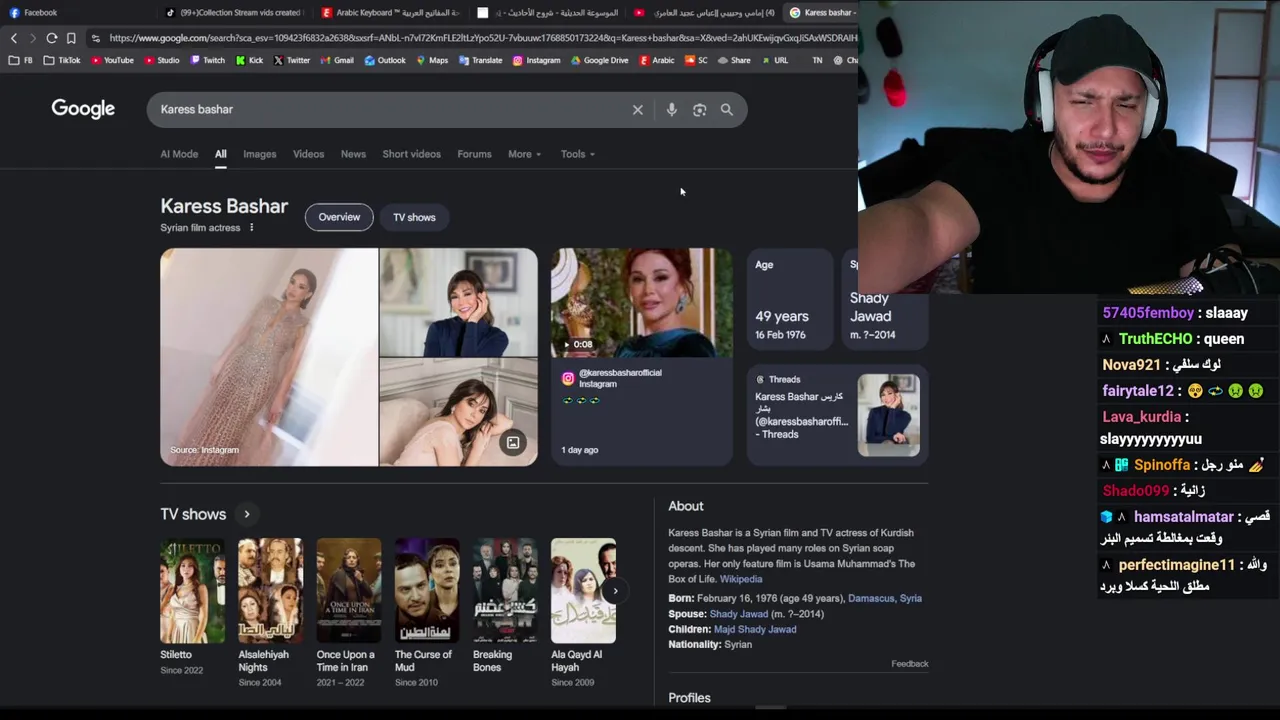Screen dimensions: 1280x720
Task: Play the 0:08 Instagram video thumbnail
Action: pos(641,302)
